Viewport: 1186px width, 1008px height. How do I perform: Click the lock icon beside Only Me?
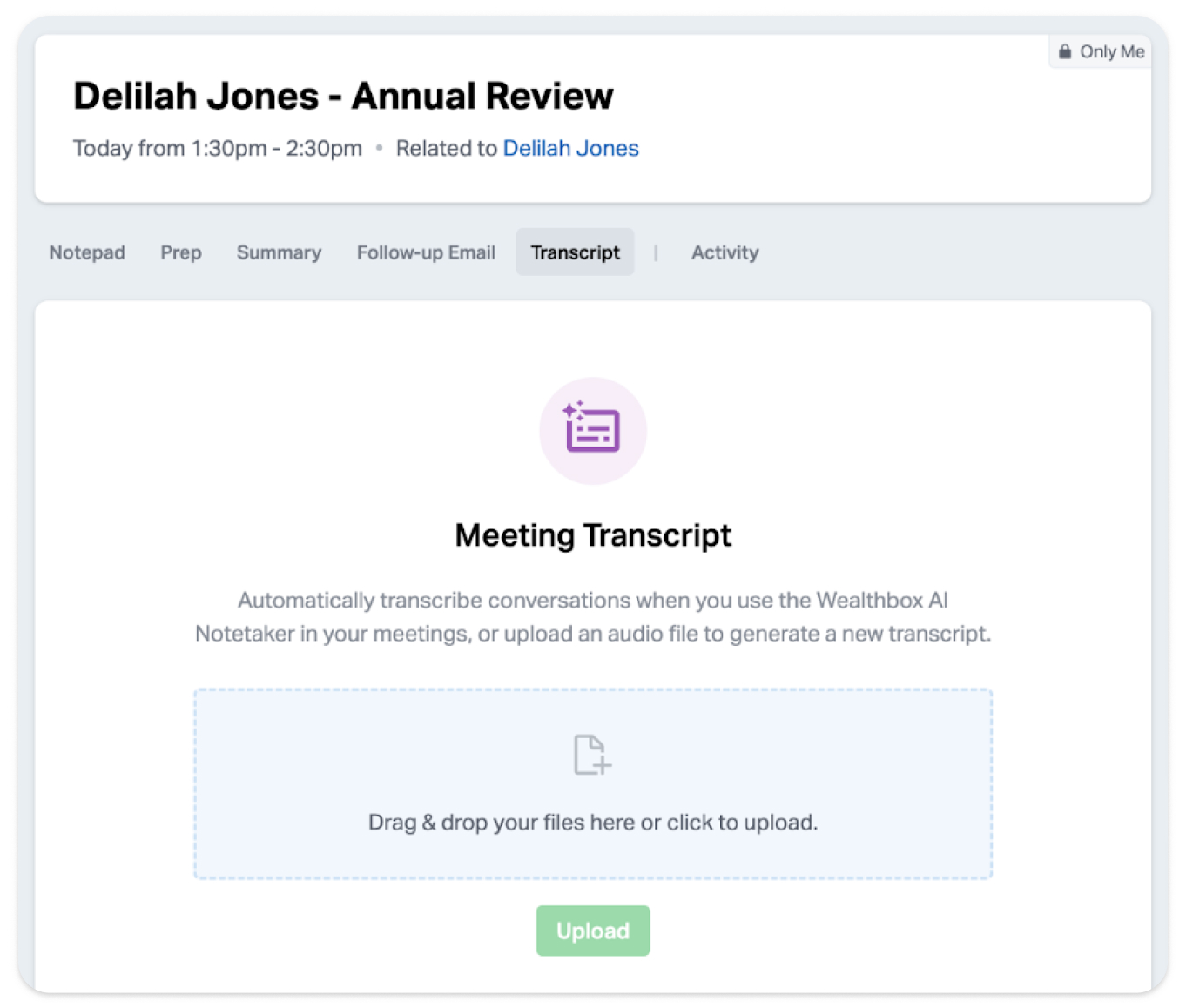pyautogui.click(x=1064, y=51)
